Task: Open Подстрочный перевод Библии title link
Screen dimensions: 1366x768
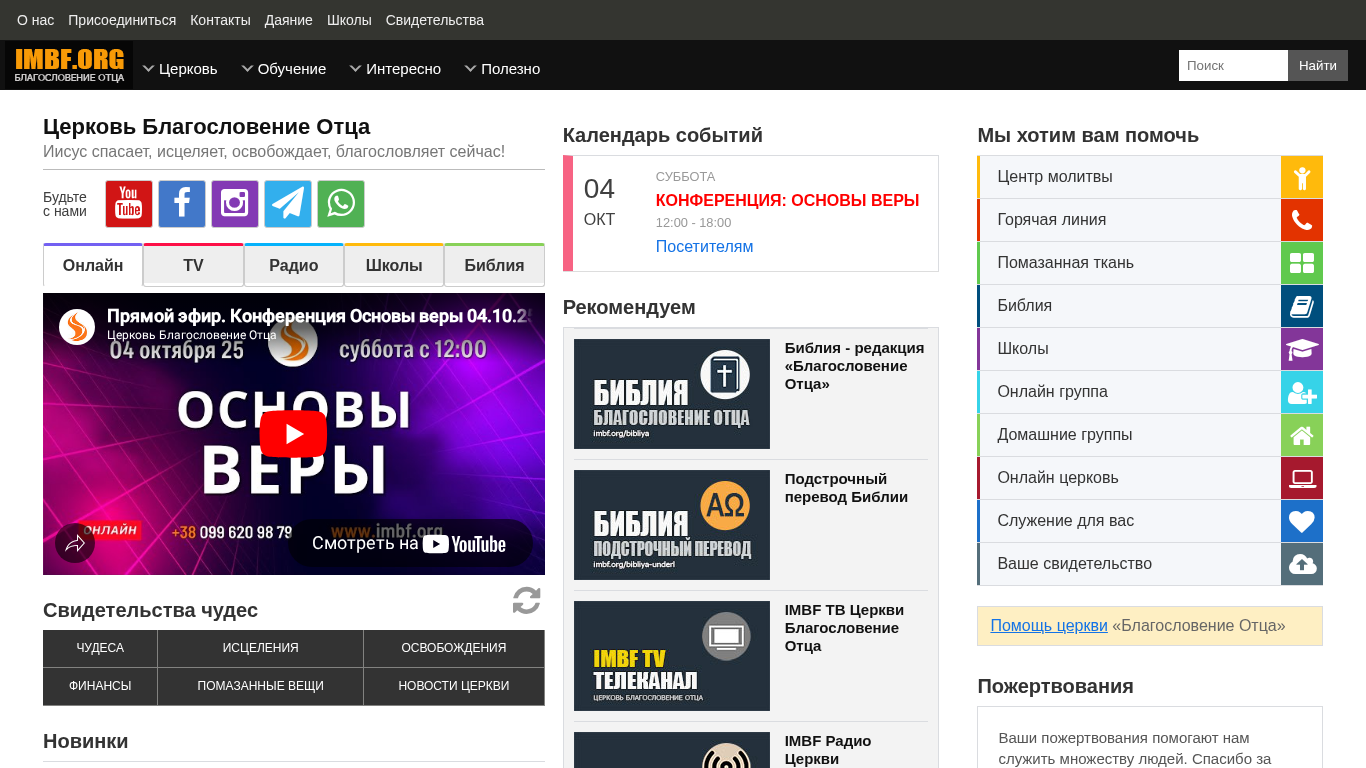Action: 846,488
